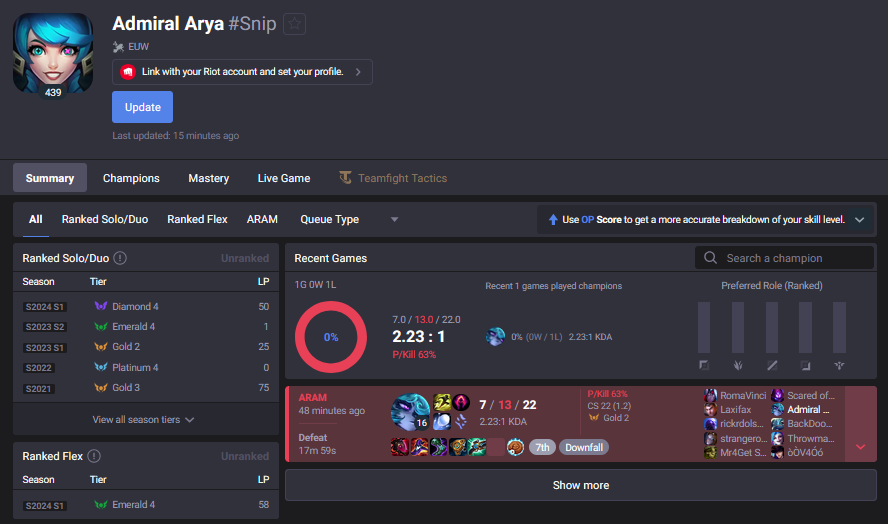This screenshot has width=888, height=524.
Task: Click the Emerald 4 emblem in S2023 S2 row
Action: pos(101,326)
